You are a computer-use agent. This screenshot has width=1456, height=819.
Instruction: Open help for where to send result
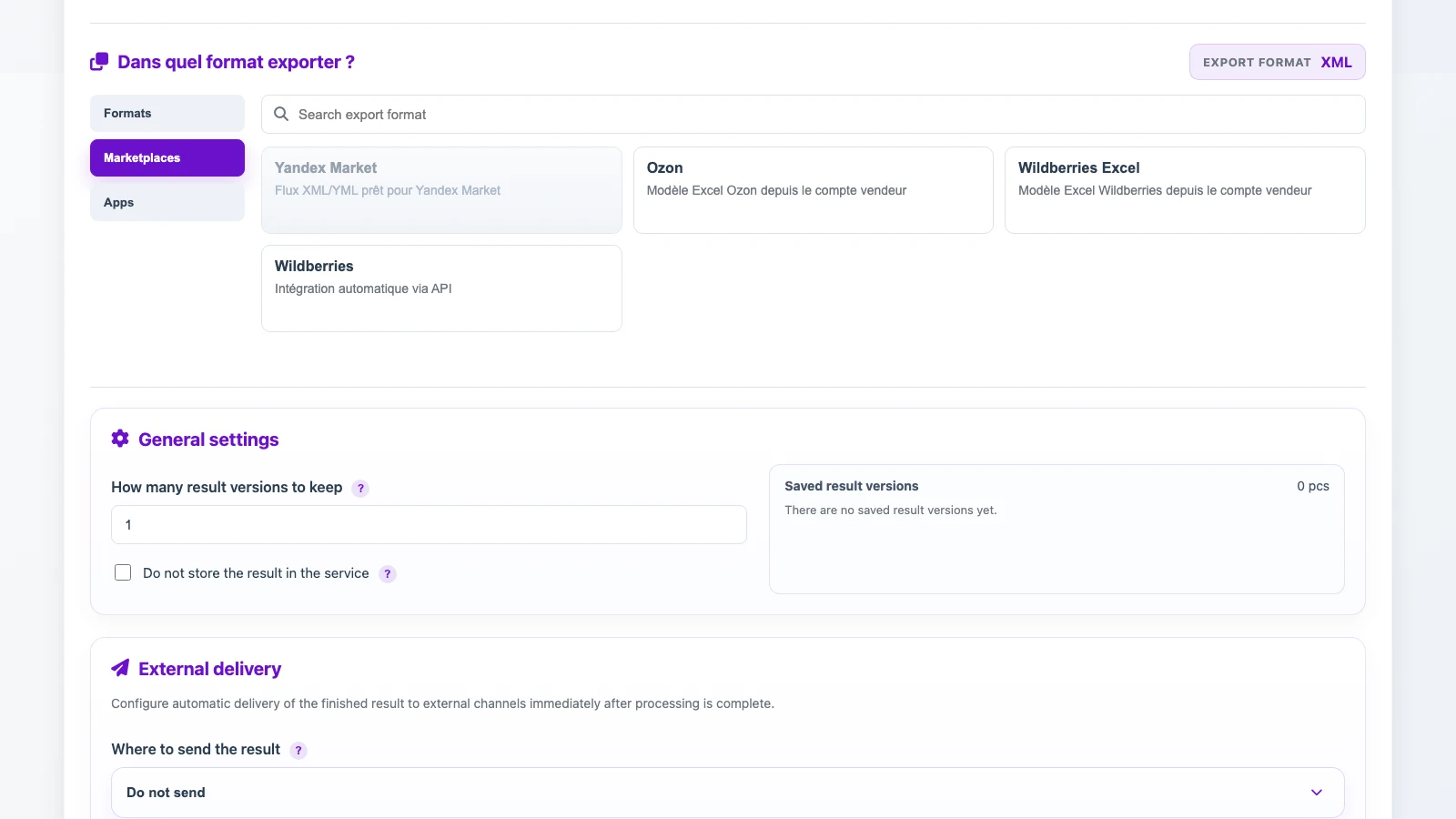click(x=298, y=751)
